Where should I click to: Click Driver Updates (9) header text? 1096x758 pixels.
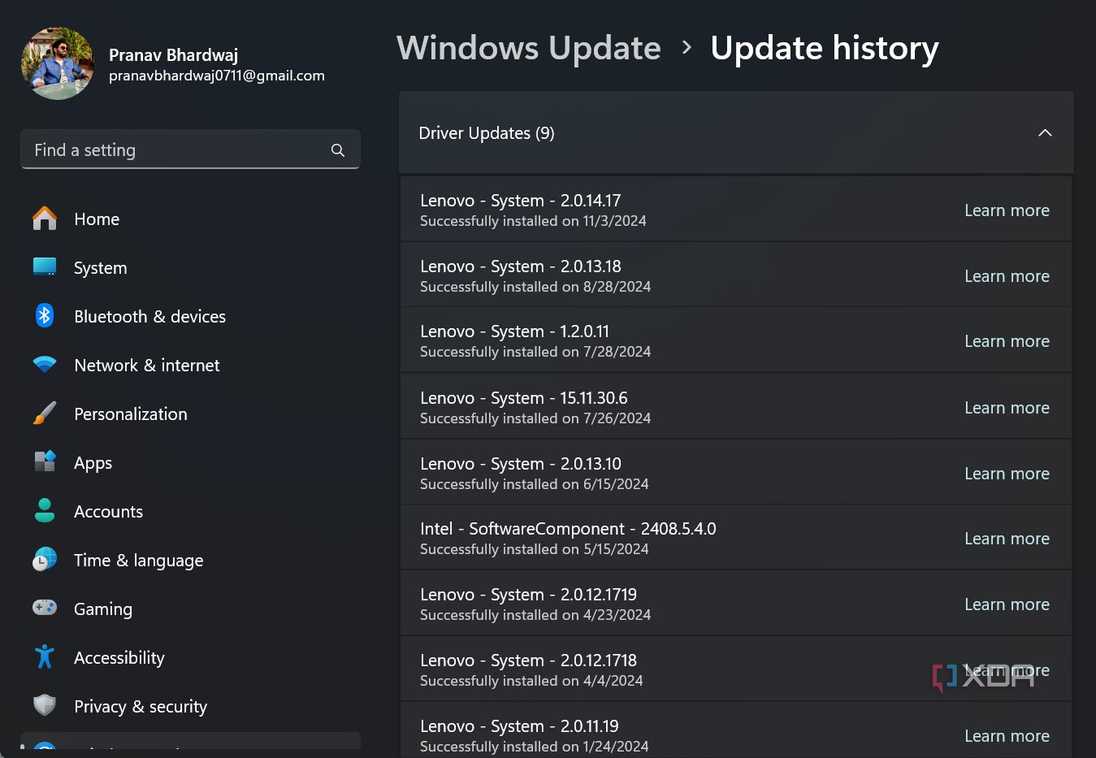[x=486, y=133]
